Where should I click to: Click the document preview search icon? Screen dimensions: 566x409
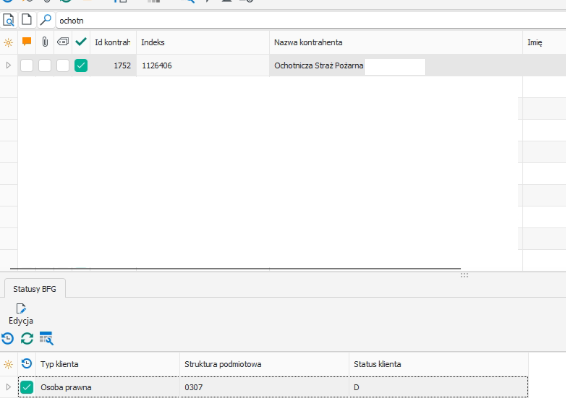click(8, 20)
